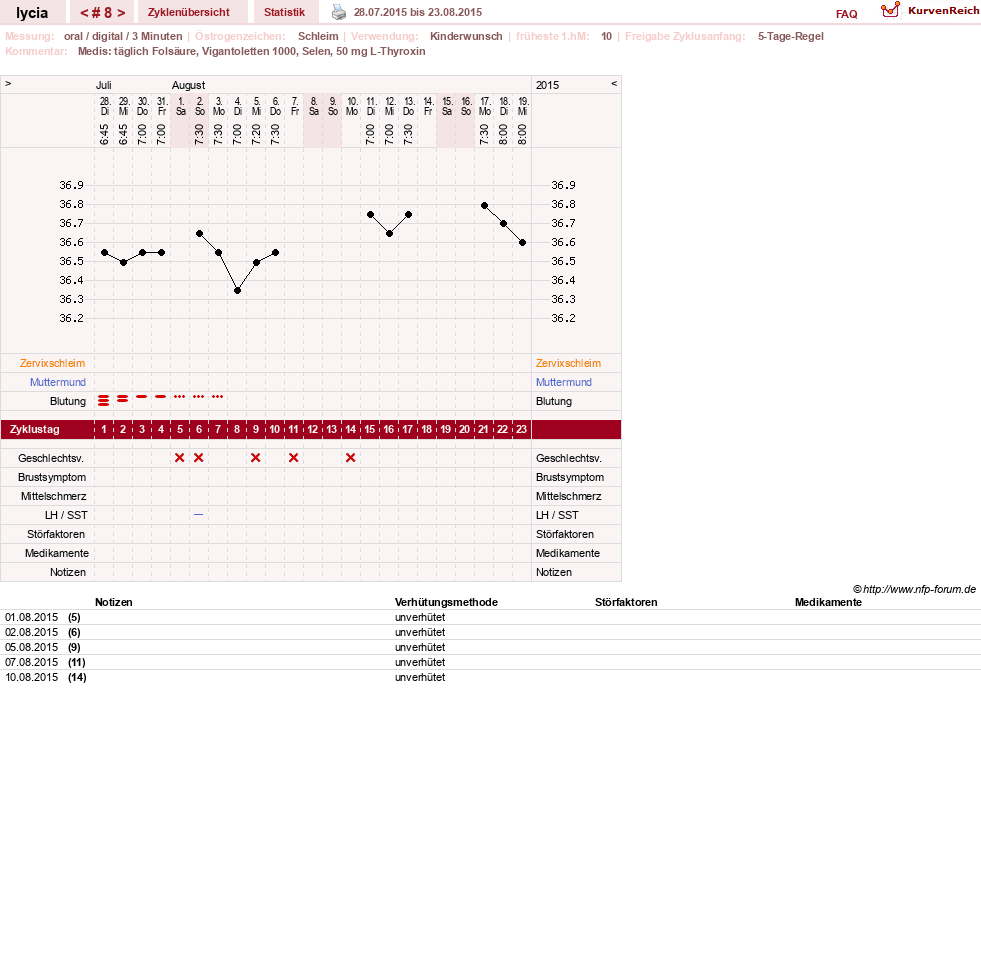Click light bleeding mark on cycle day 3
Screen dimensions: 981x961
tap(141, 397)
